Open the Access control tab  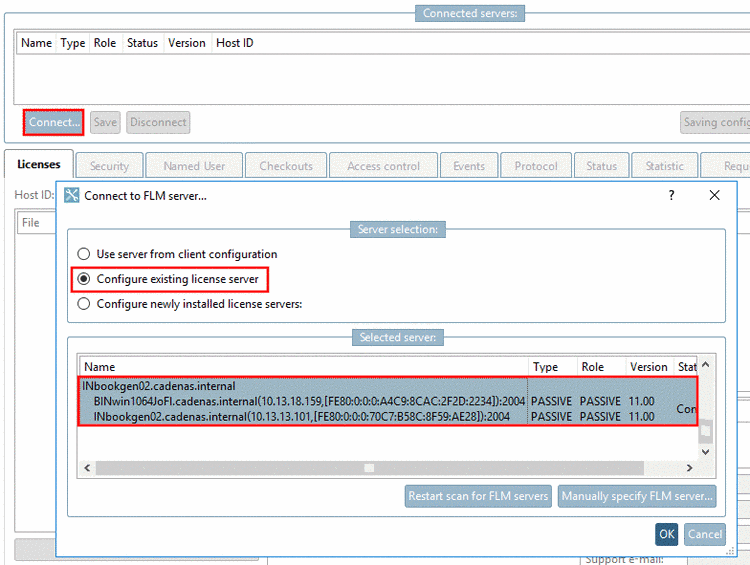[384, 166]
